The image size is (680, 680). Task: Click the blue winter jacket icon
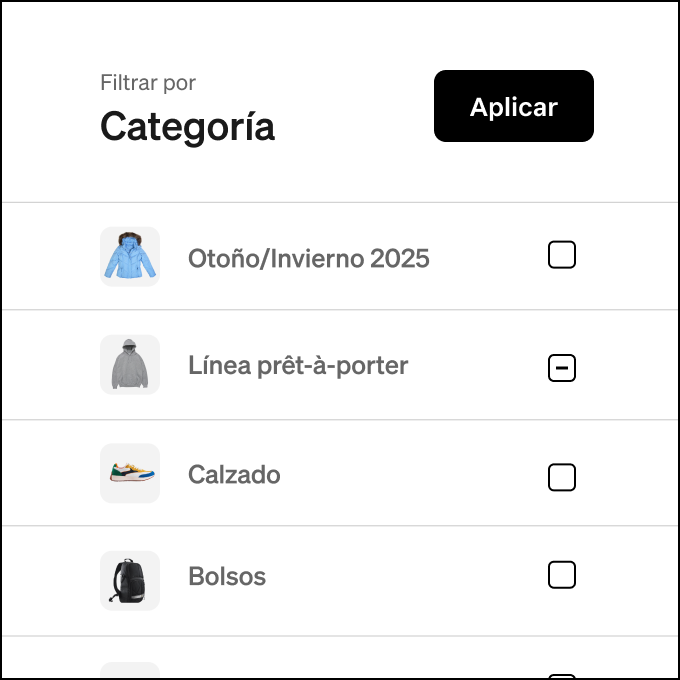point(130,256)
